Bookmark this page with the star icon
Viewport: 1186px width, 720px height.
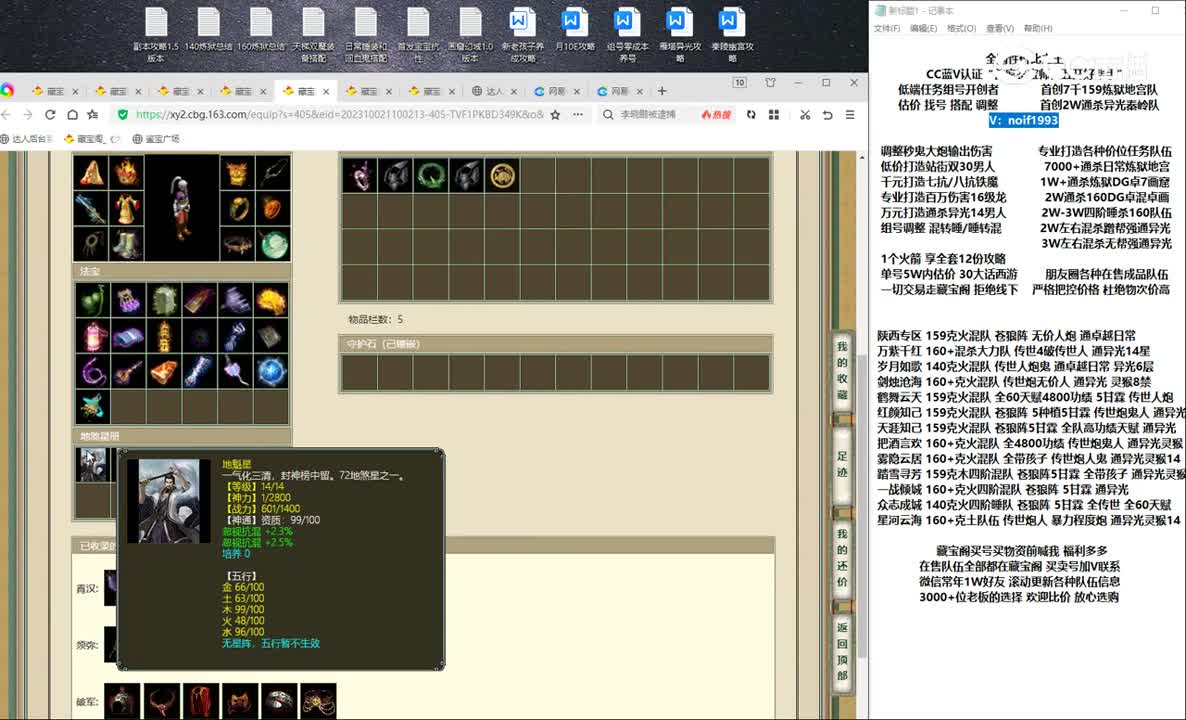point(556,114)
